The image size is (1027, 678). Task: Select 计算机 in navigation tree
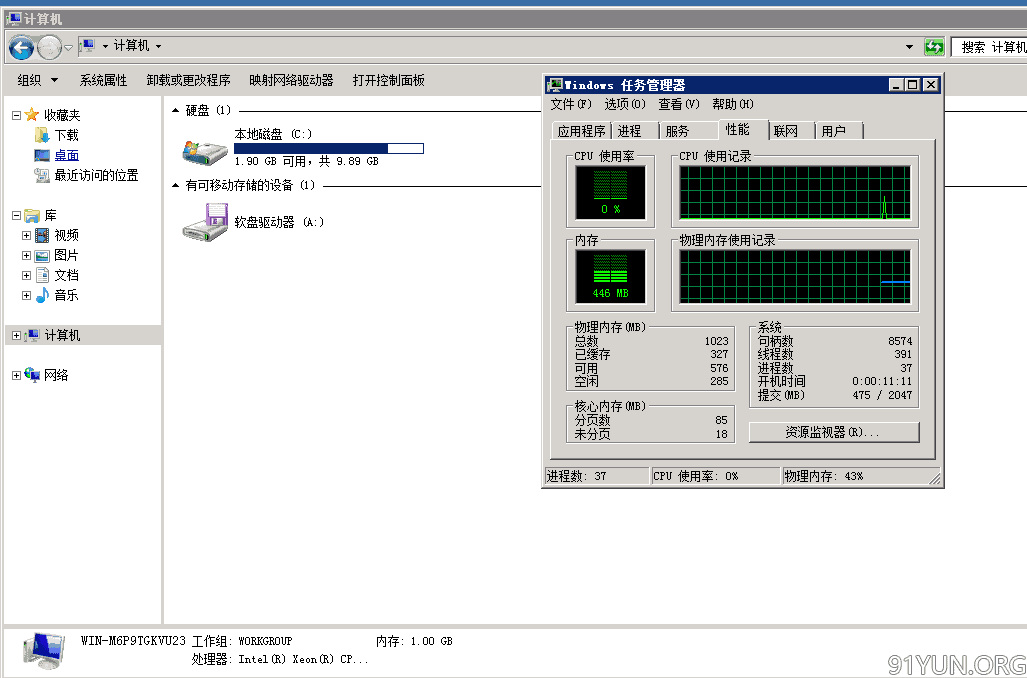click(62, 335)
